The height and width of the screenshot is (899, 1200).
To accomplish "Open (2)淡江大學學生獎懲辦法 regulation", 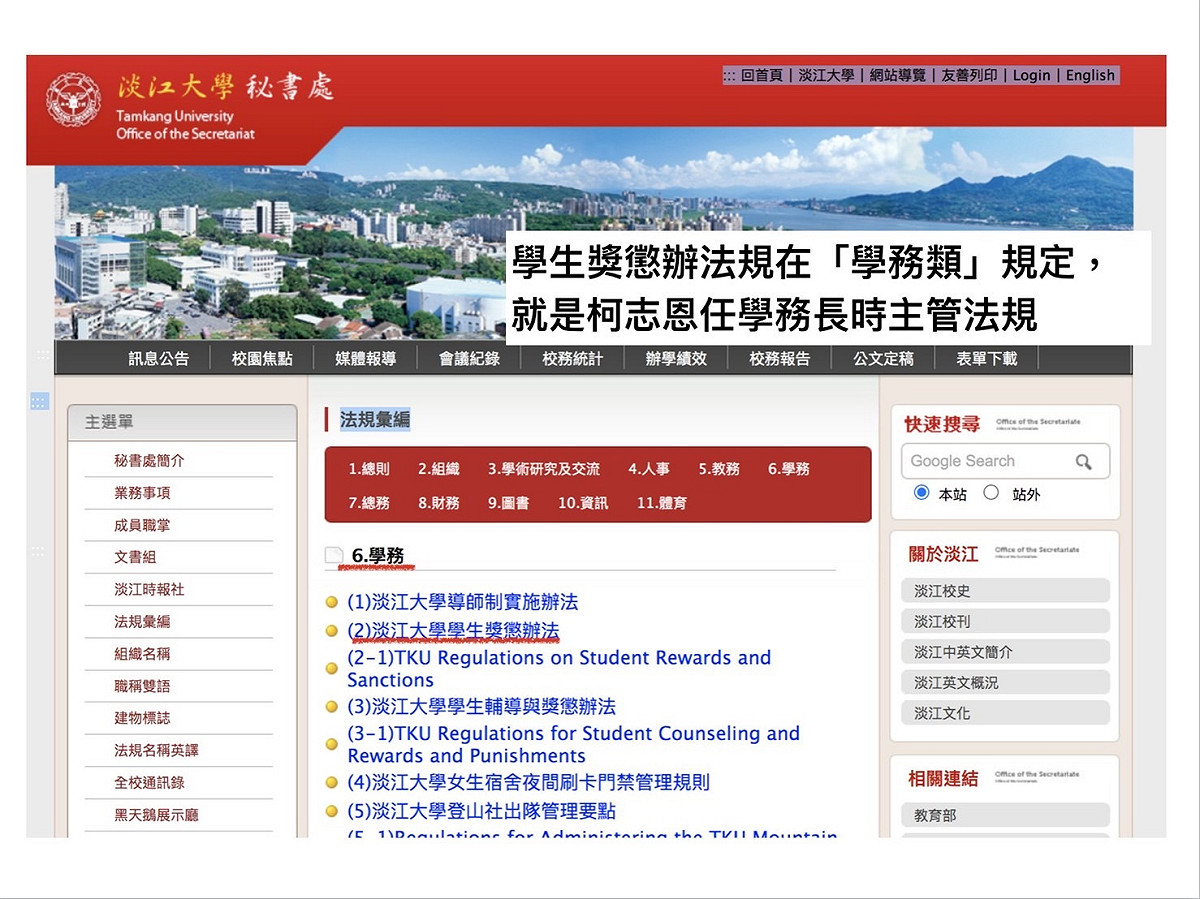I will click(x=453, y=631).
